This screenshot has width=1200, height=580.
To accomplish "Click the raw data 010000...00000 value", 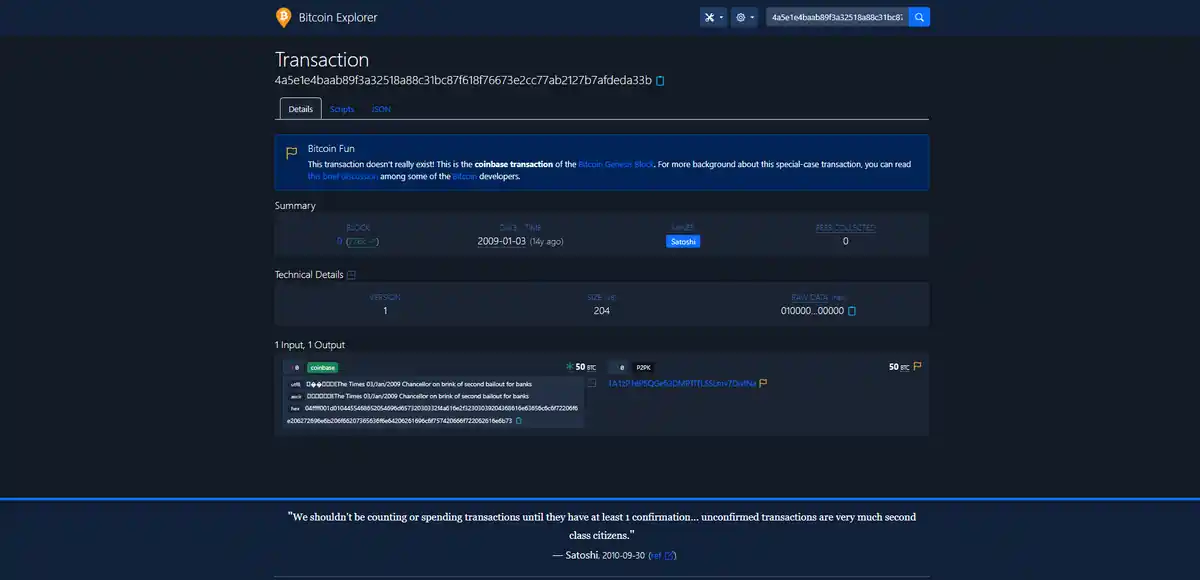I will (812, 311).
